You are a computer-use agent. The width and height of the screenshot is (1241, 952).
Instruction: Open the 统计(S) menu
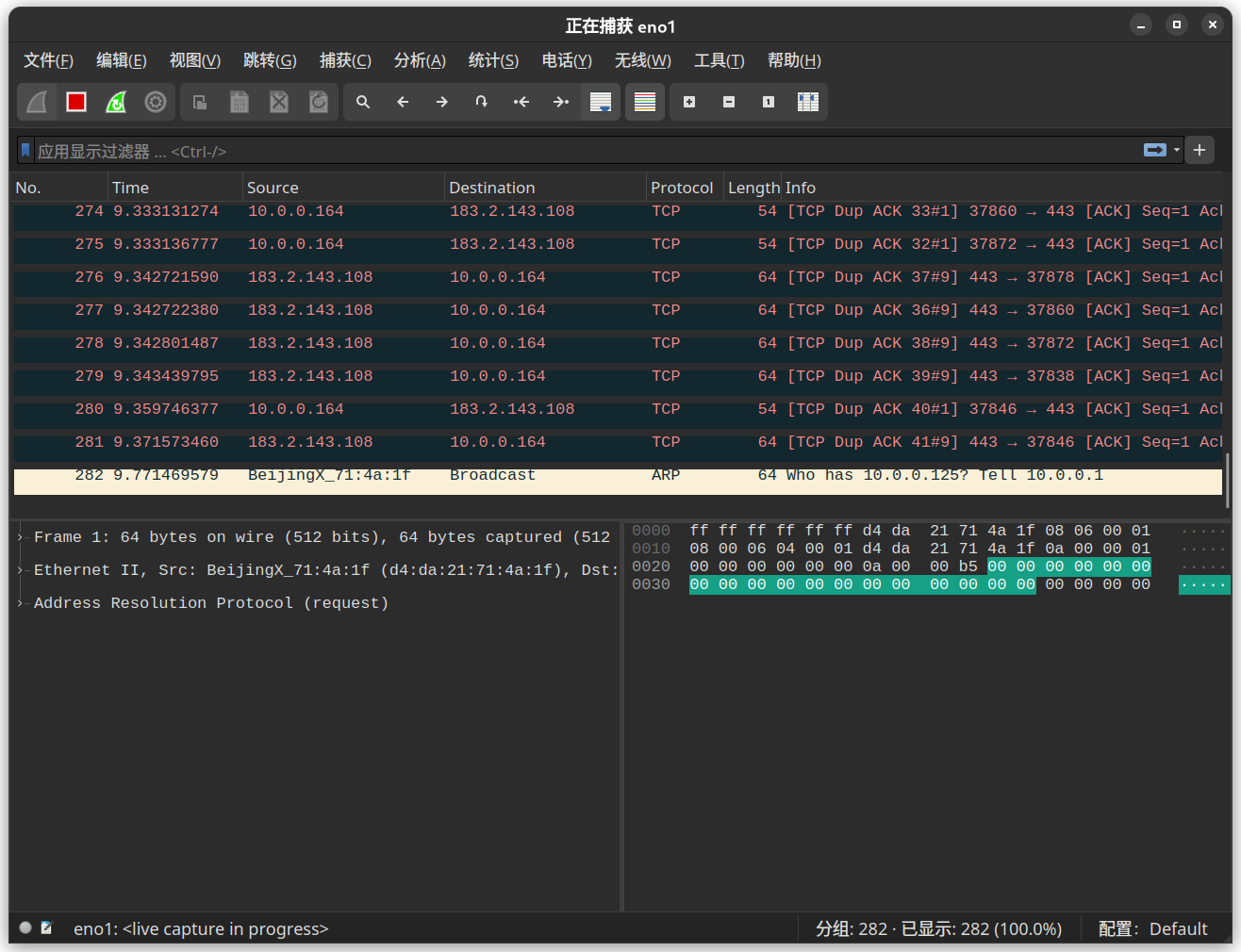(x=493, y=60)
